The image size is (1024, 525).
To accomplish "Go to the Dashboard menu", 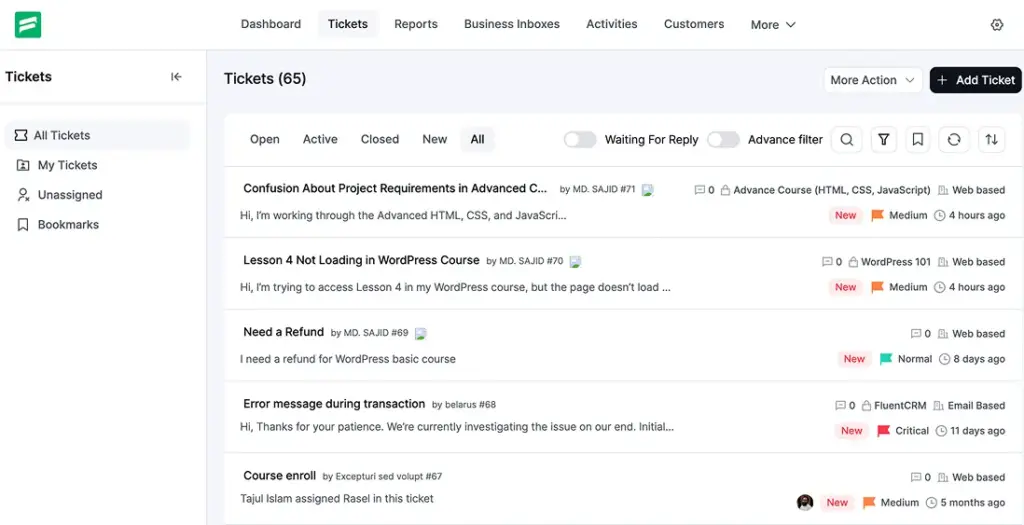I will point(271,24).
